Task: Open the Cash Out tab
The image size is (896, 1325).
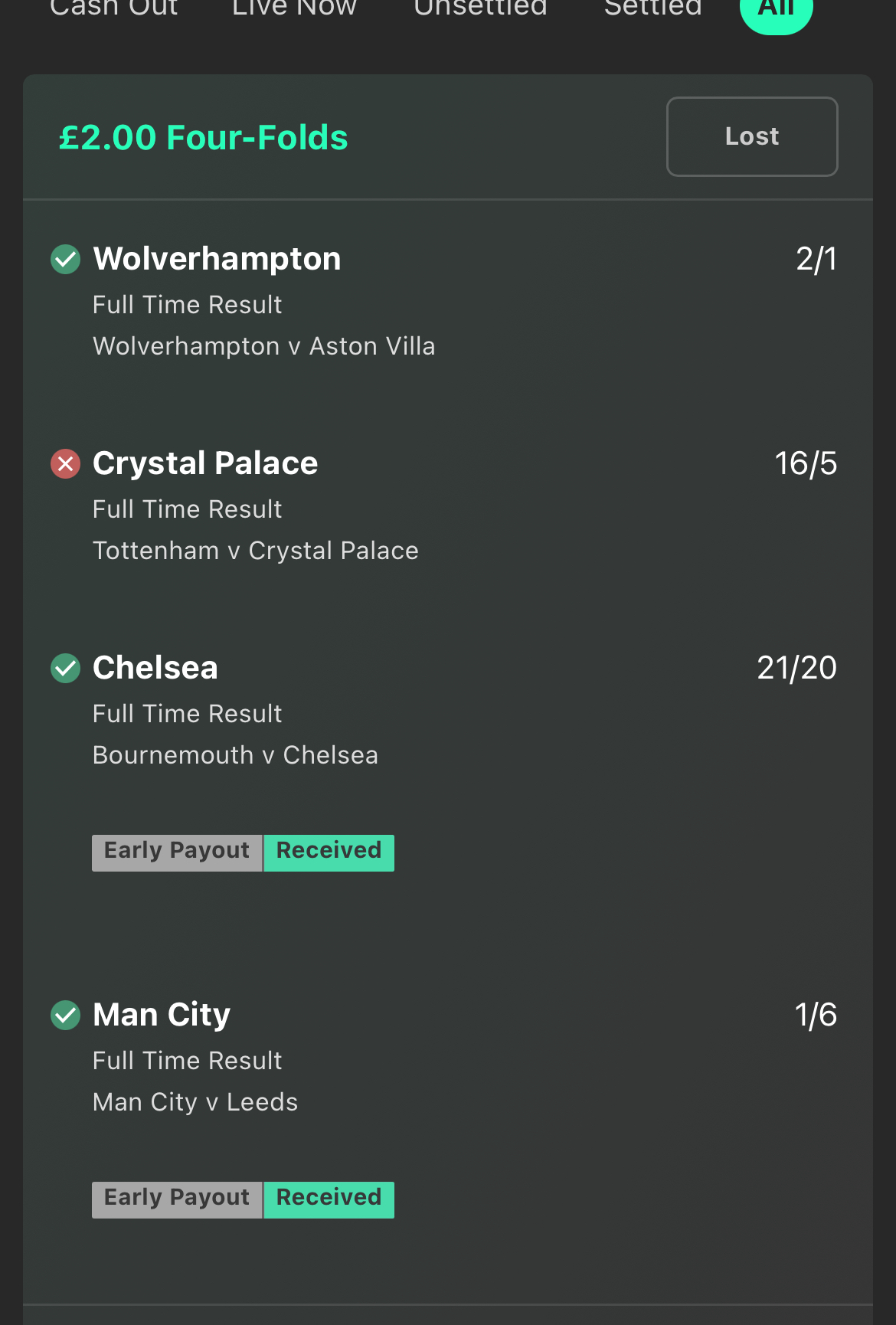Action: [x=114, y=8]
